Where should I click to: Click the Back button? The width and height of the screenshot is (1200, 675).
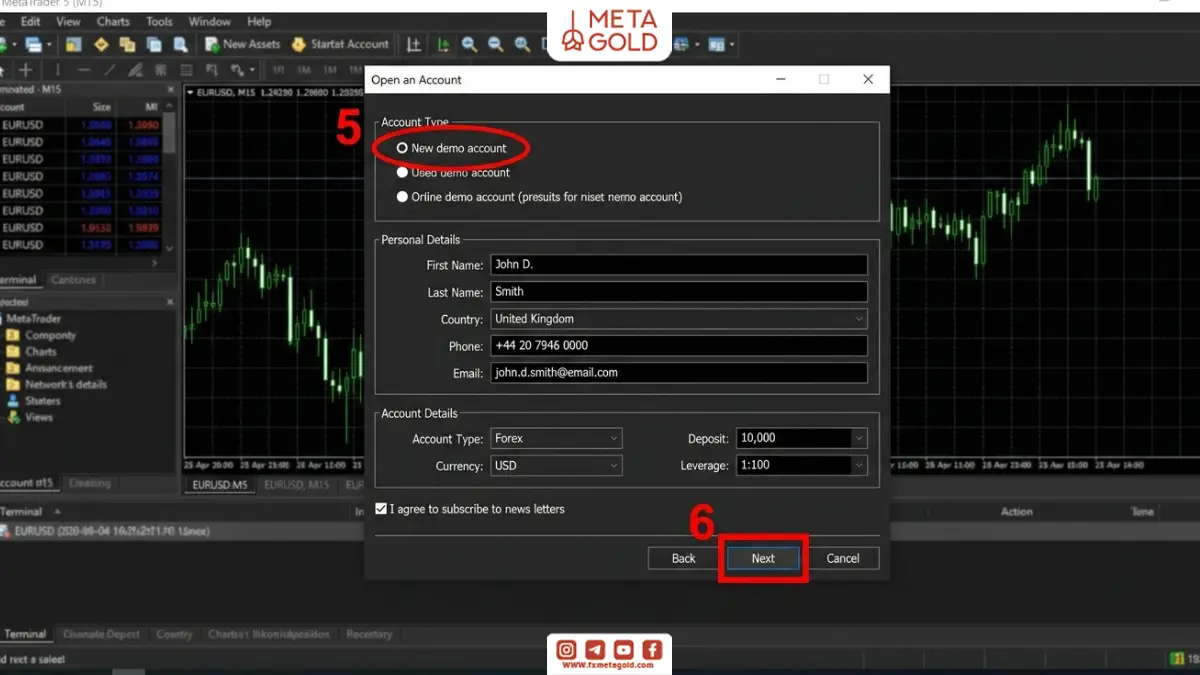coord(684,558)
